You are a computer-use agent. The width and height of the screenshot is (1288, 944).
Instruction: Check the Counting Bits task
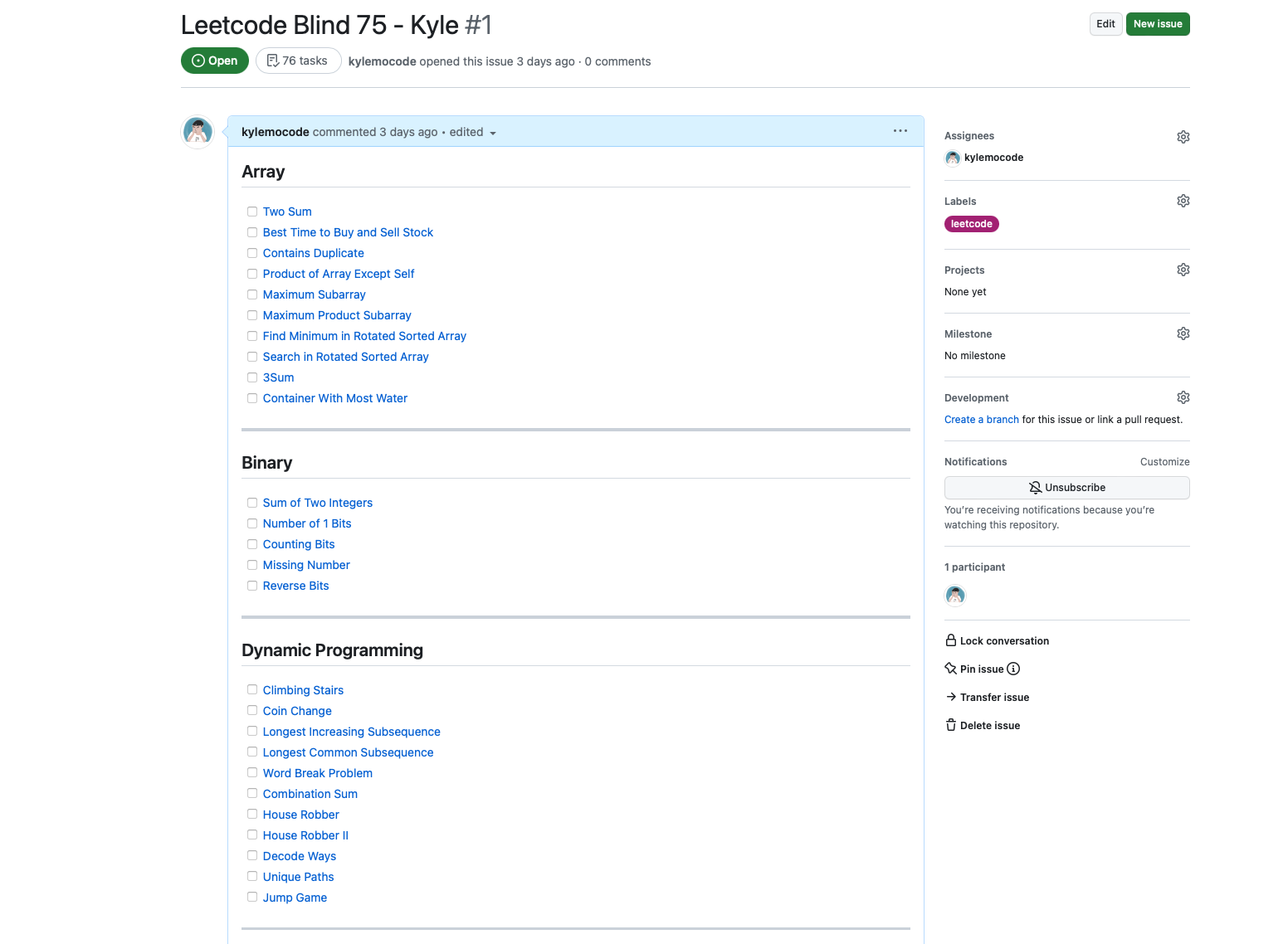[252, 544]
